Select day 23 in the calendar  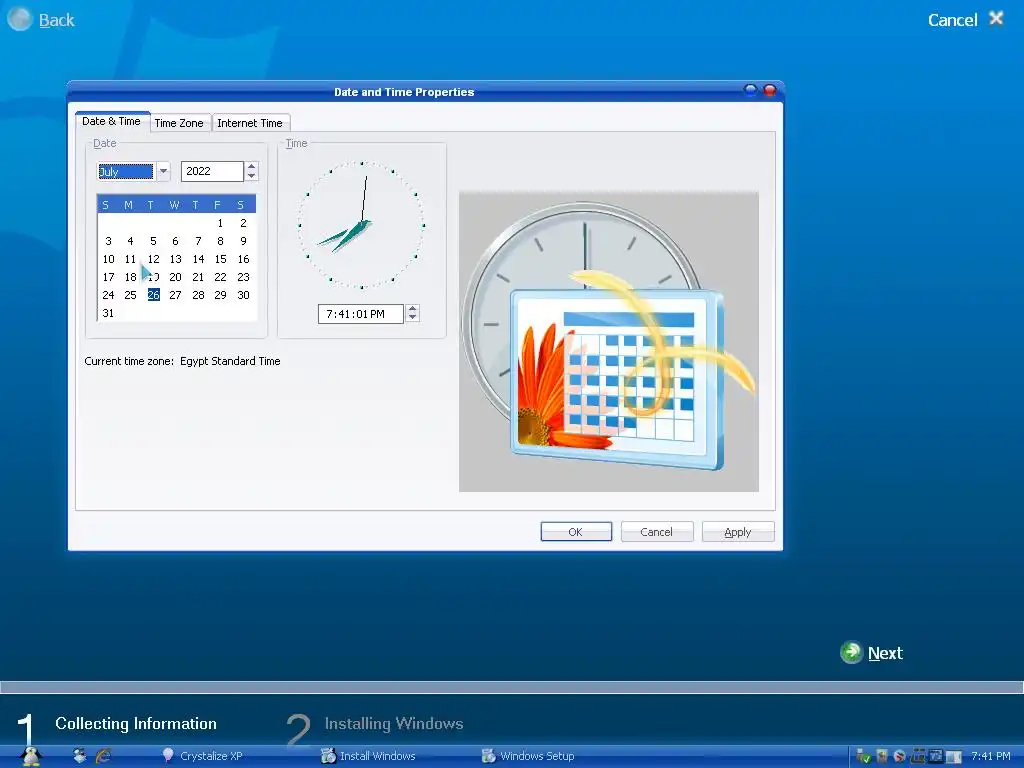pos(243,277)
